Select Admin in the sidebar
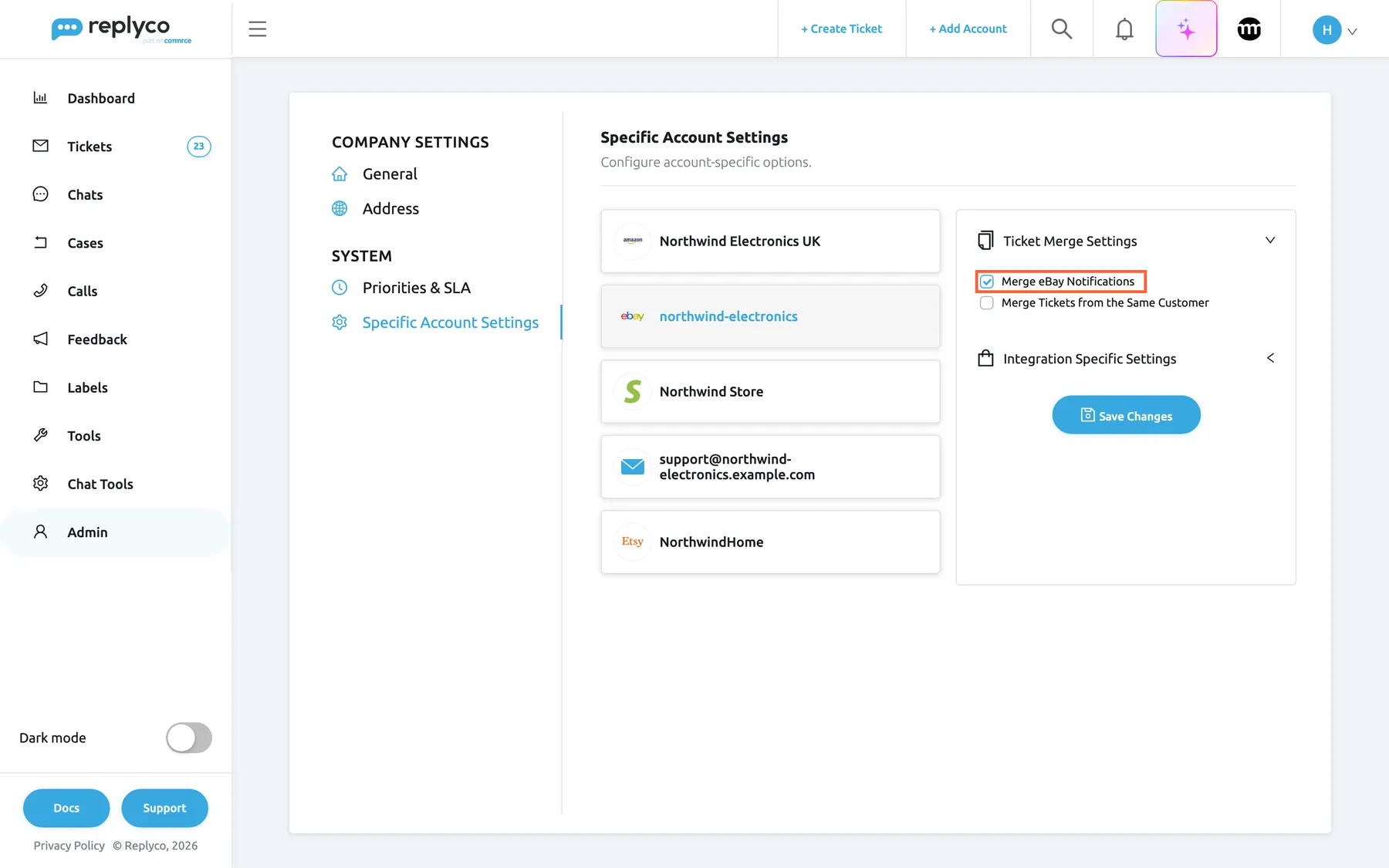Viewport: 1389px width, 868px height. (116, 532)
